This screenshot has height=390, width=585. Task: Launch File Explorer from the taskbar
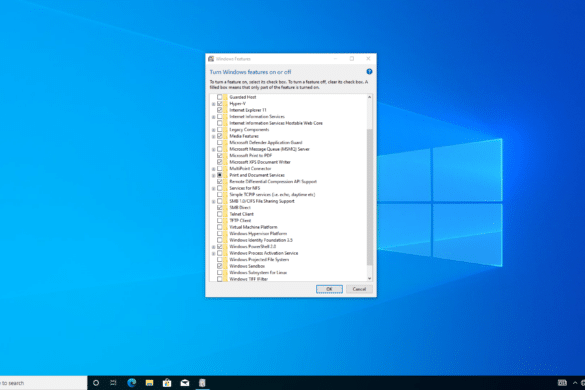point(149,383)
